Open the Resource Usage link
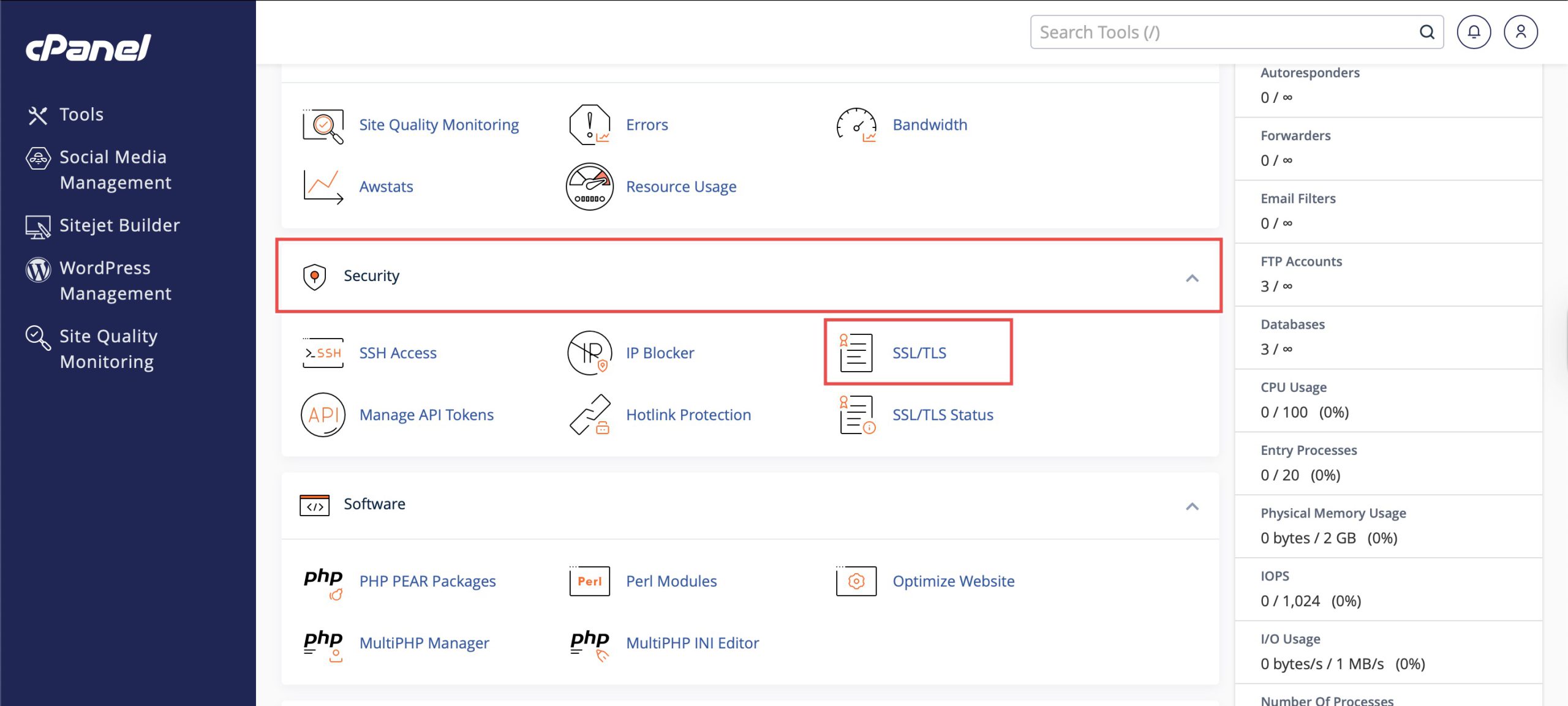Viewport: 1568px width, 706px height. 681,187
